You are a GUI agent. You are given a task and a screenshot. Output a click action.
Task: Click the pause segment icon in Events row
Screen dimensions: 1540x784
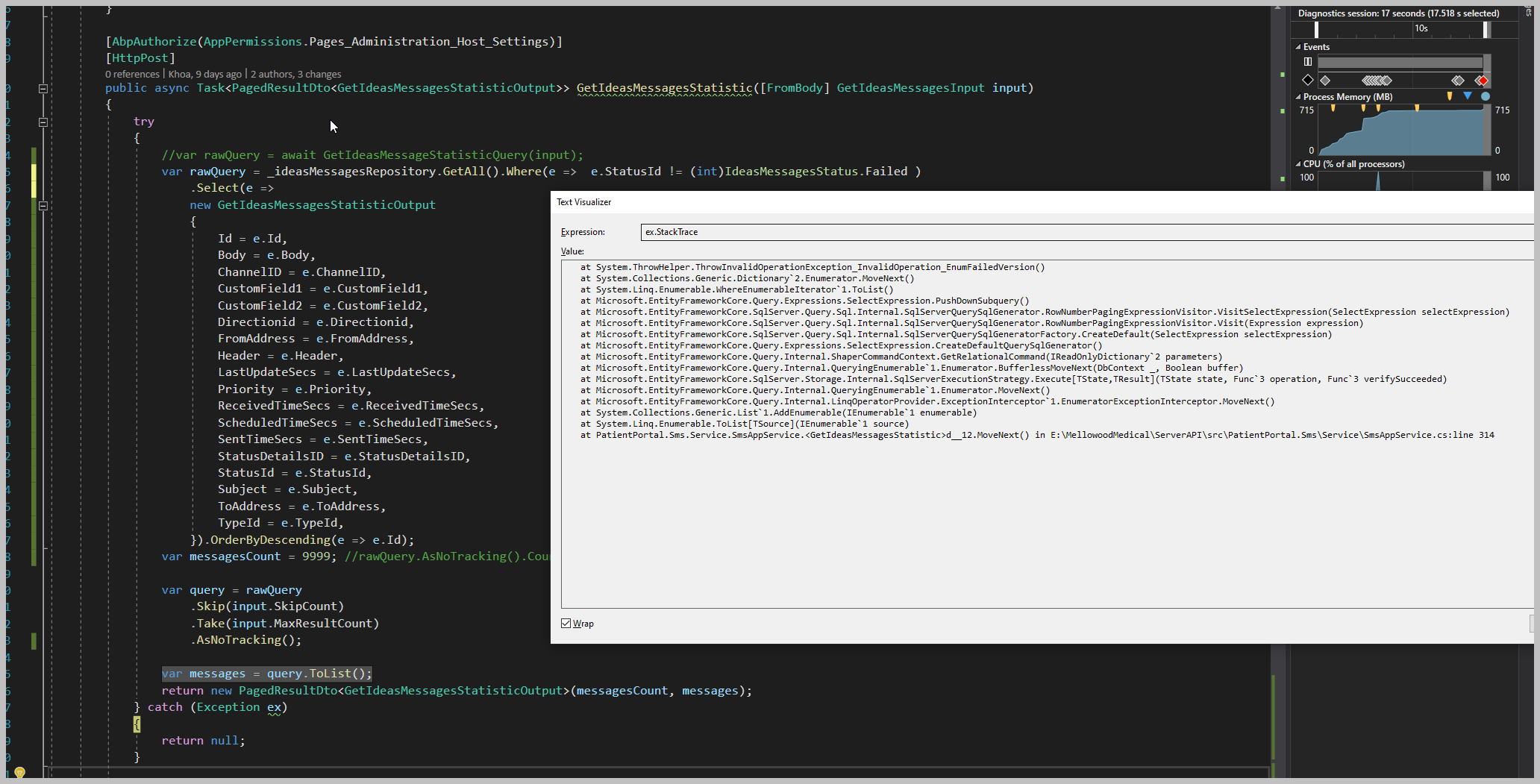point(1308,61)
